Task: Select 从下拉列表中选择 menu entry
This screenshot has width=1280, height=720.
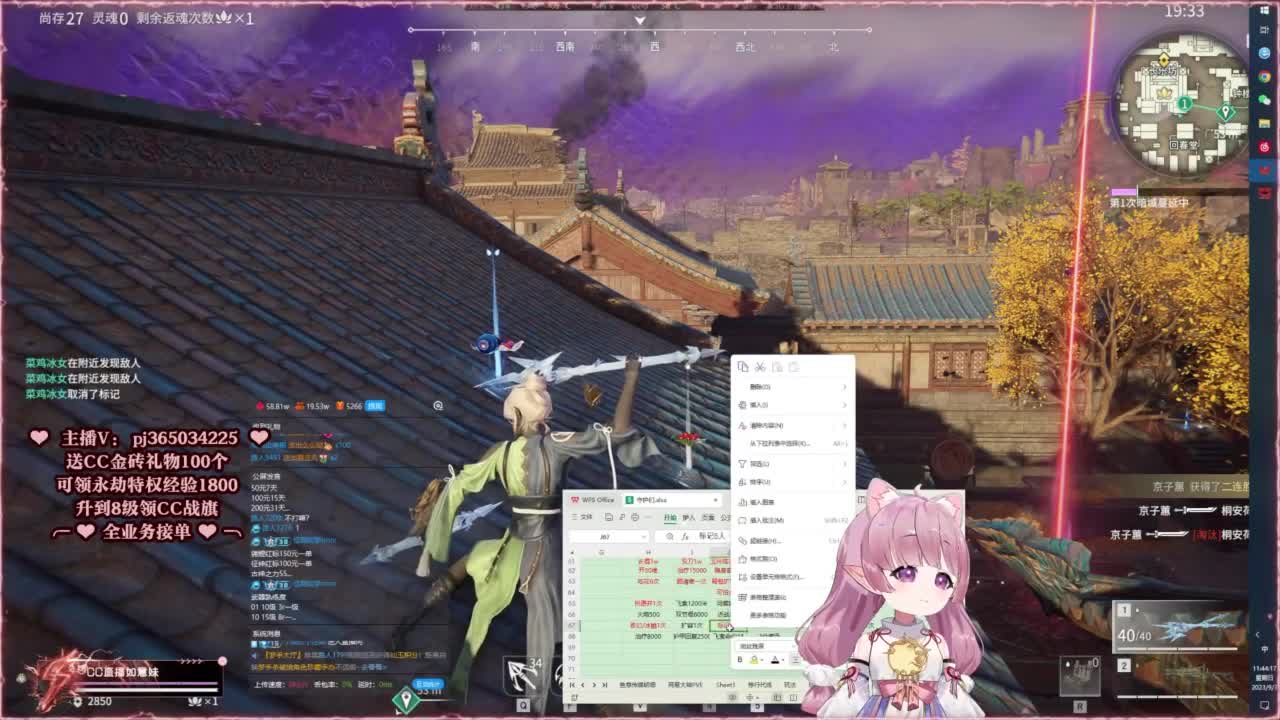Action: coord(793,443)
